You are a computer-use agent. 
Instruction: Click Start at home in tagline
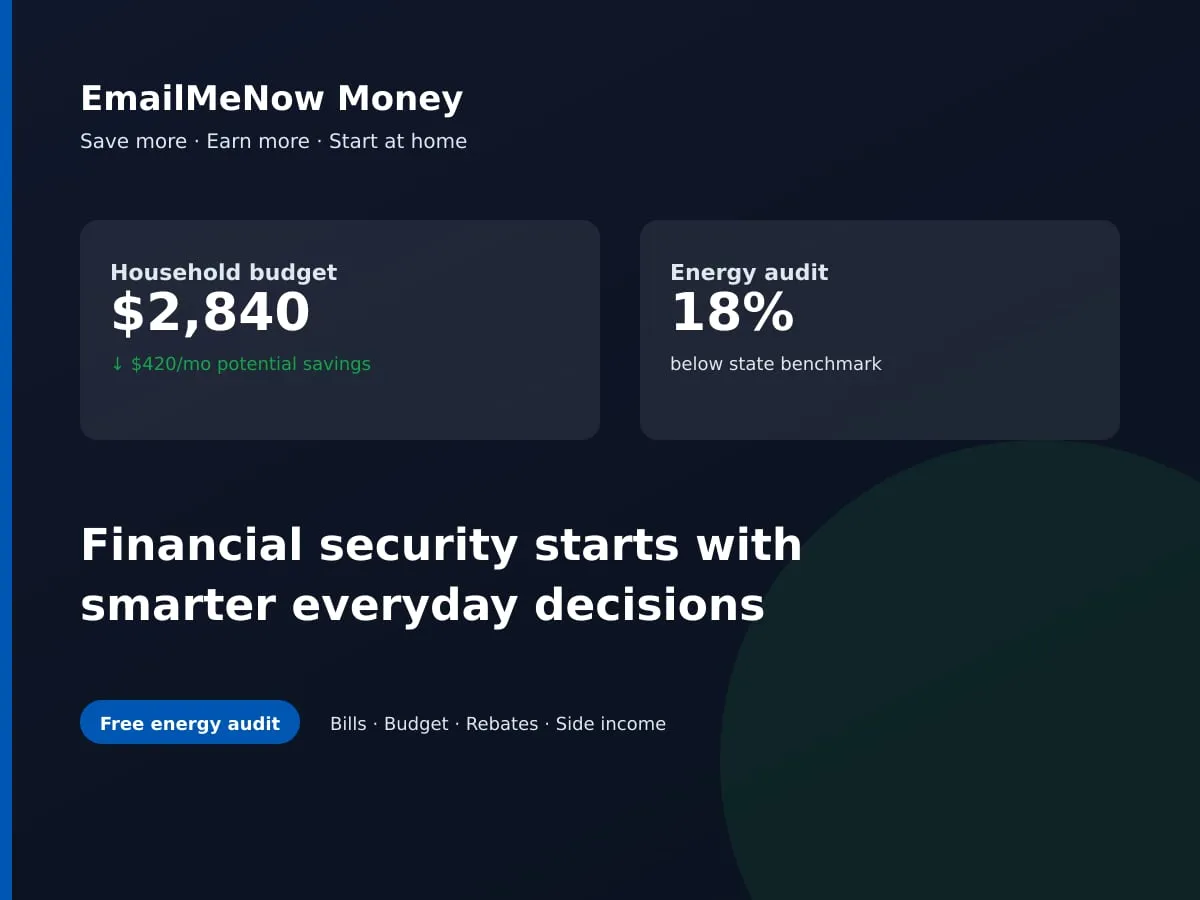point(398,141)
